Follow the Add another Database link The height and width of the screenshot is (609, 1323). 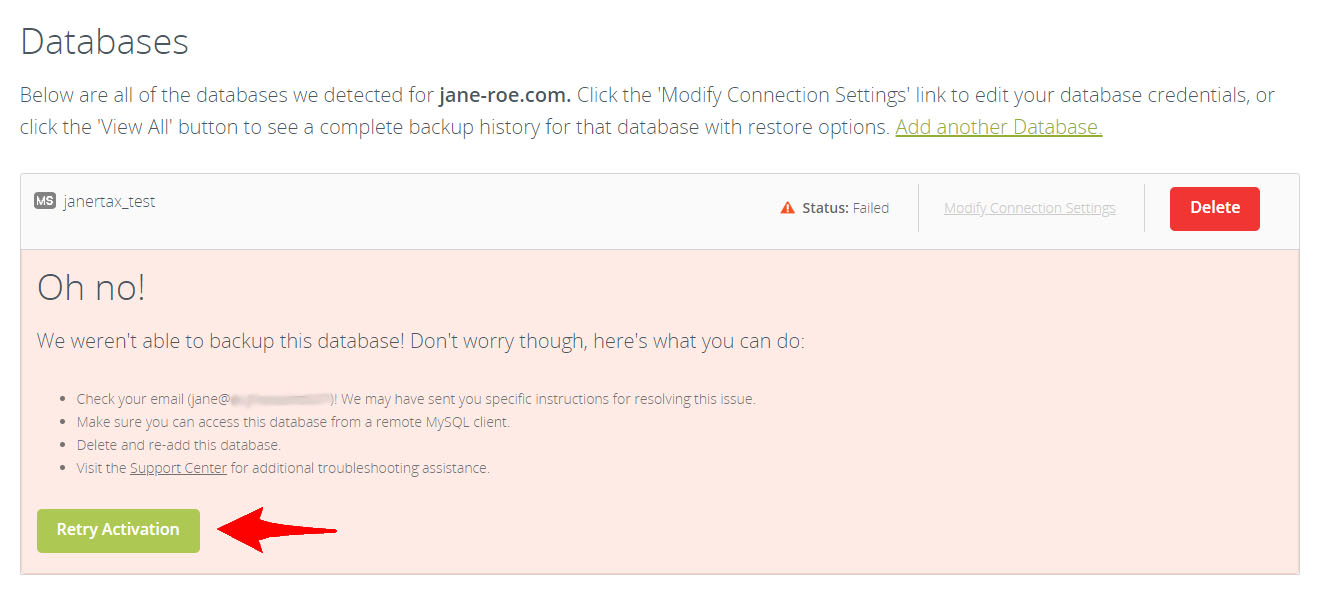(998, 127)
